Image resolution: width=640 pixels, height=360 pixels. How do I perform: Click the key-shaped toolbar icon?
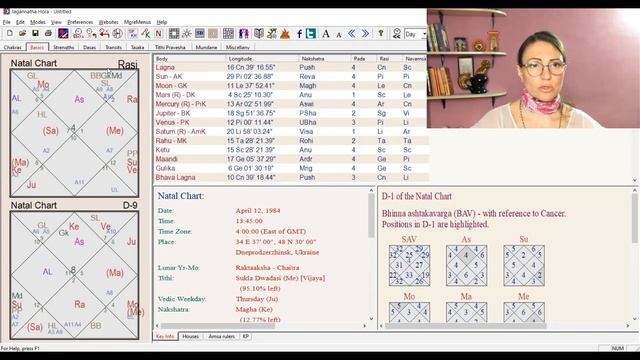(381, 34)
